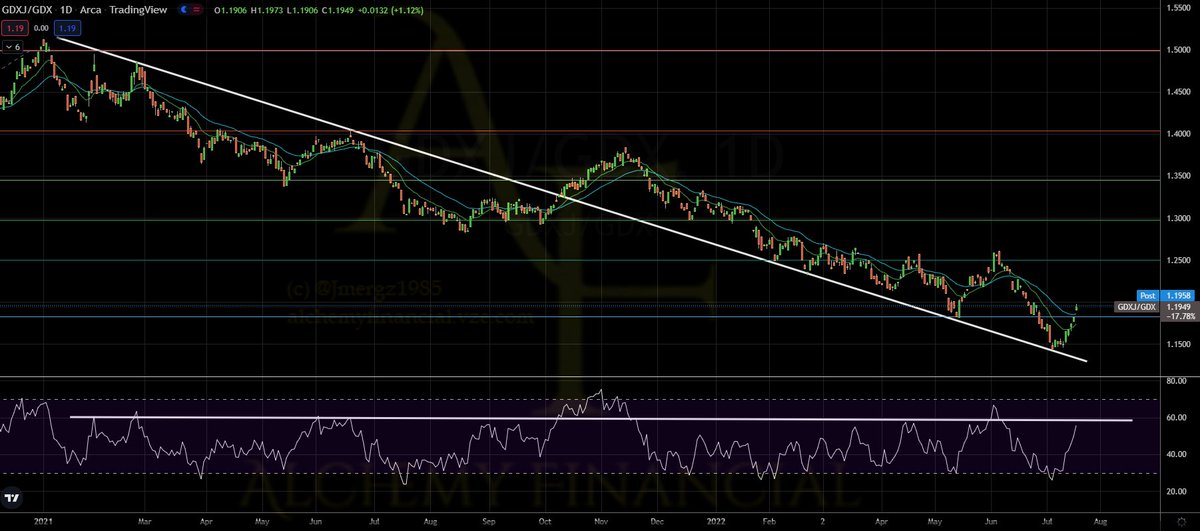Click the 1.1500 price axis level
1200x531 pixels.
point(1178,344)
